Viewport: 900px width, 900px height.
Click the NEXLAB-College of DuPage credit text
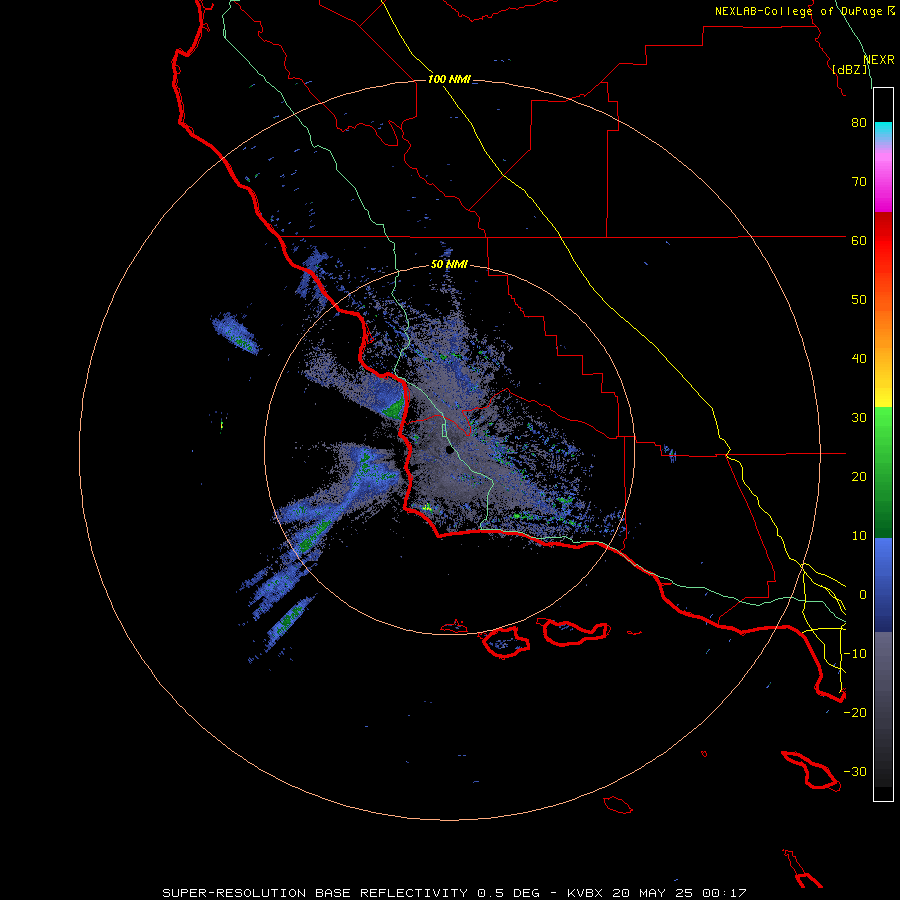(x=798, y=11)
